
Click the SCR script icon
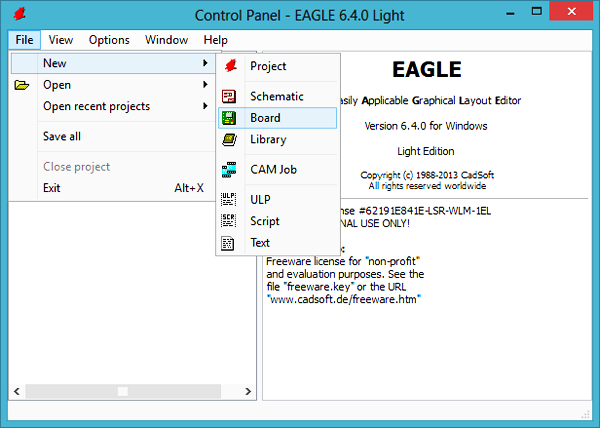point(228,221)
